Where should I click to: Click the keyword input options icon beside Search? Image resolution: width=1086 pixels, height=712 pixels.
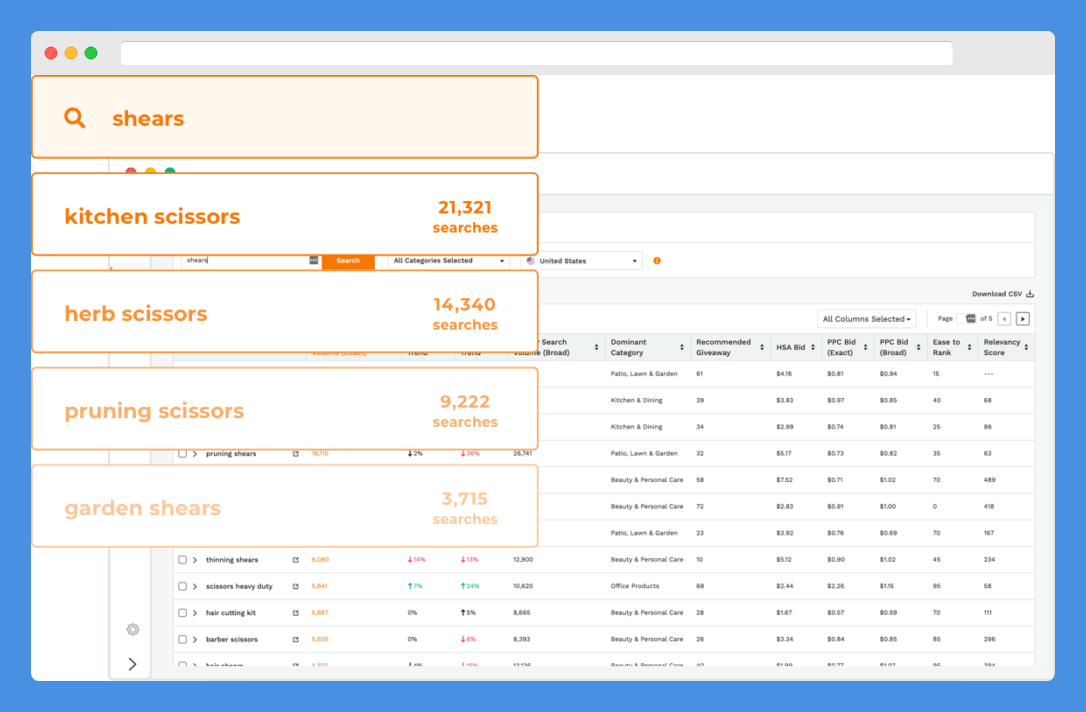click(314, 260)
